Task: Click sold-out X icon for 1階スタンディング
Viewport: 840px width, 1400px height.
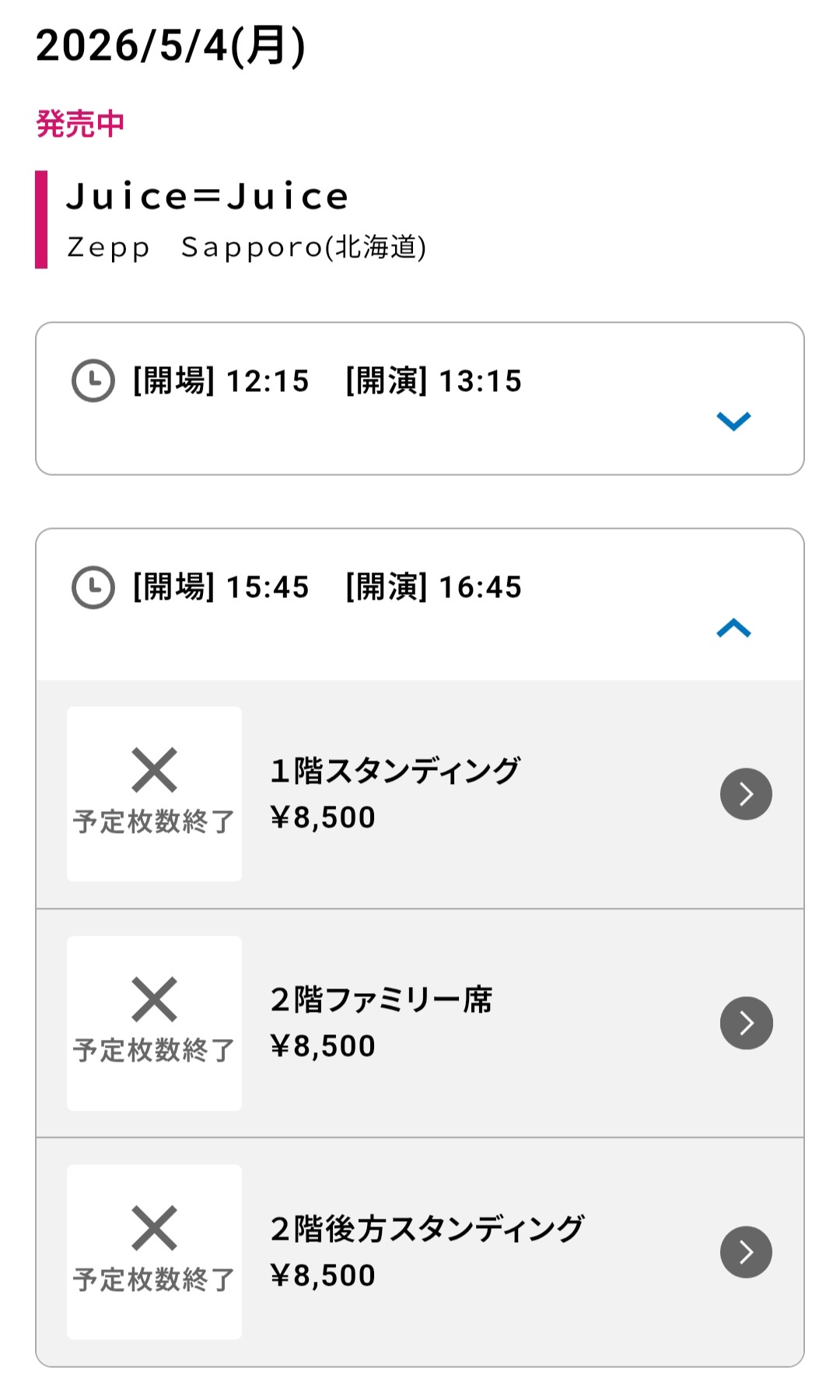Action: [x=154, y=770]
